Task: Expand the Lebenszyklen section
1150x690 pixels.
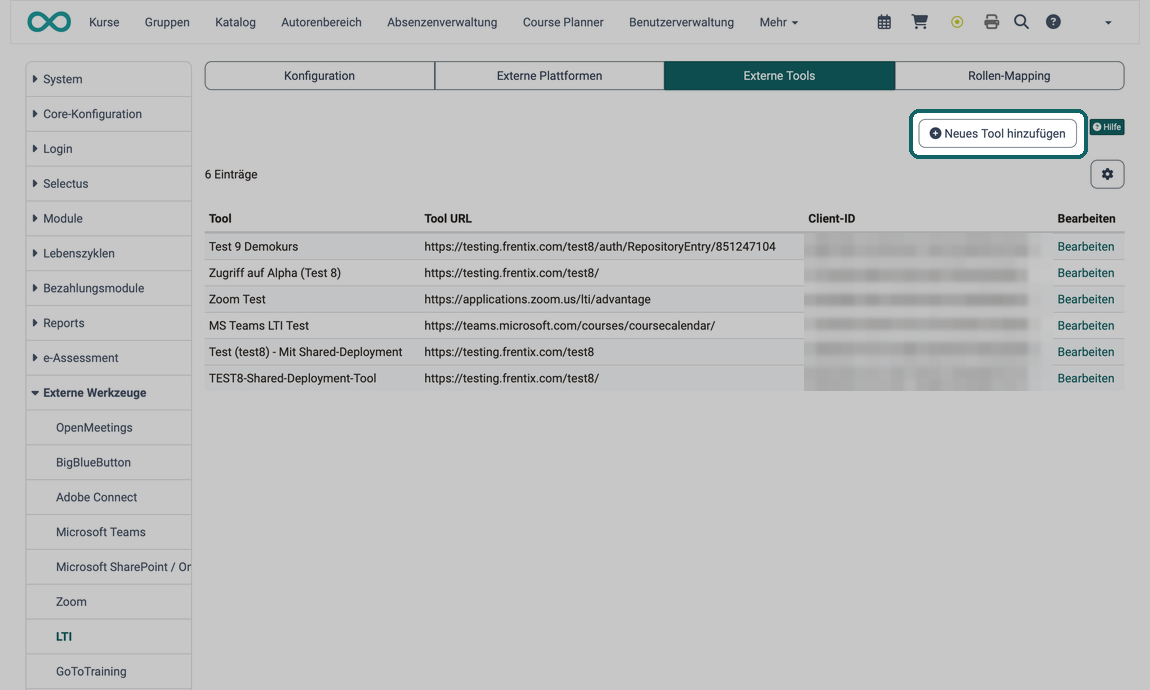Action: [x=109, y=253]
